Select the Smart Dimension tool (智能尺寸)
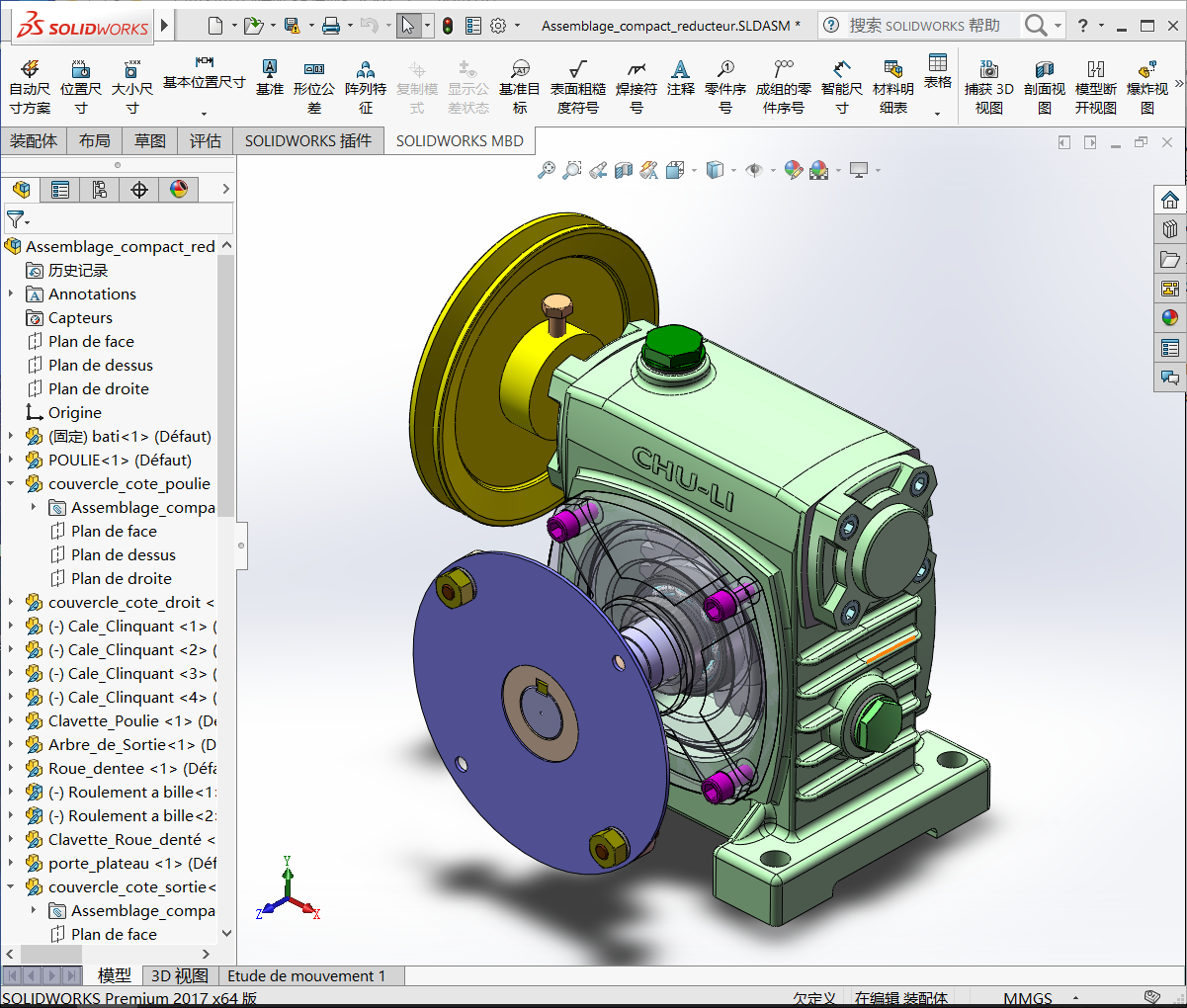Image resolution: width=1187 pixels, height=1008 pixels. click(x=842, y=87)
